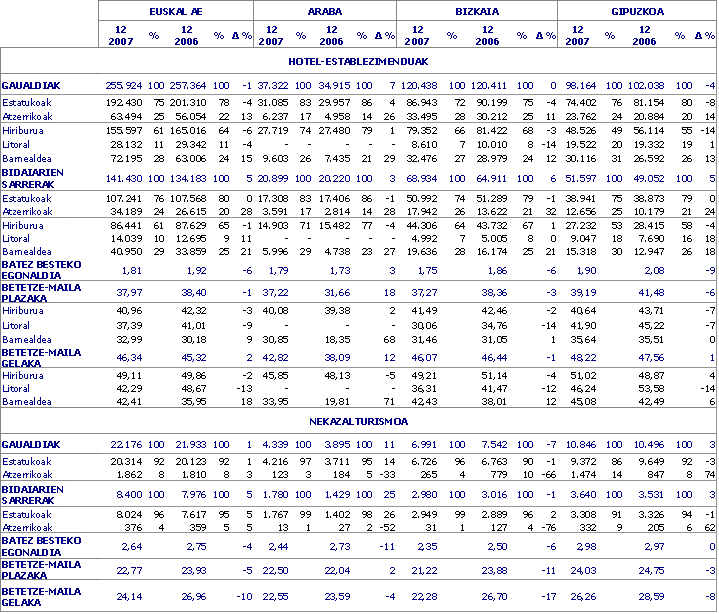
Task: Select the 255.924 Gaualdiak value cell
Action: pyautogui.click(x=124, y=85)
